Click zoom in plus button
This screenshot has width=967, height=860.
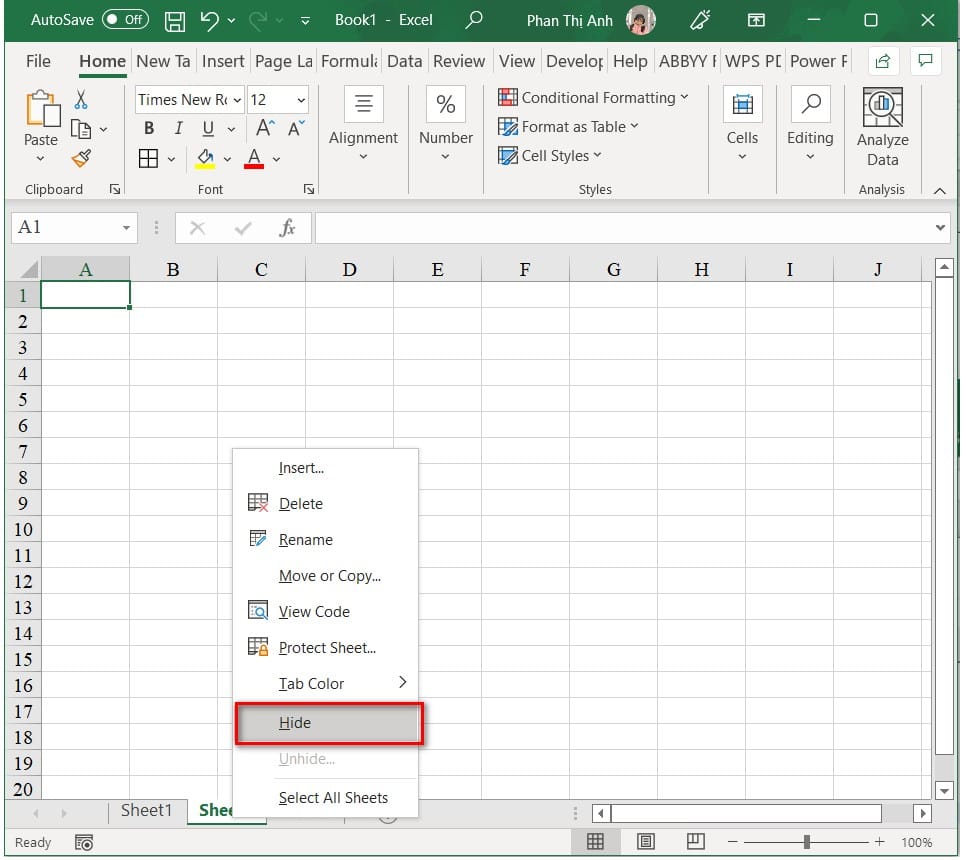tap(879, 842)
